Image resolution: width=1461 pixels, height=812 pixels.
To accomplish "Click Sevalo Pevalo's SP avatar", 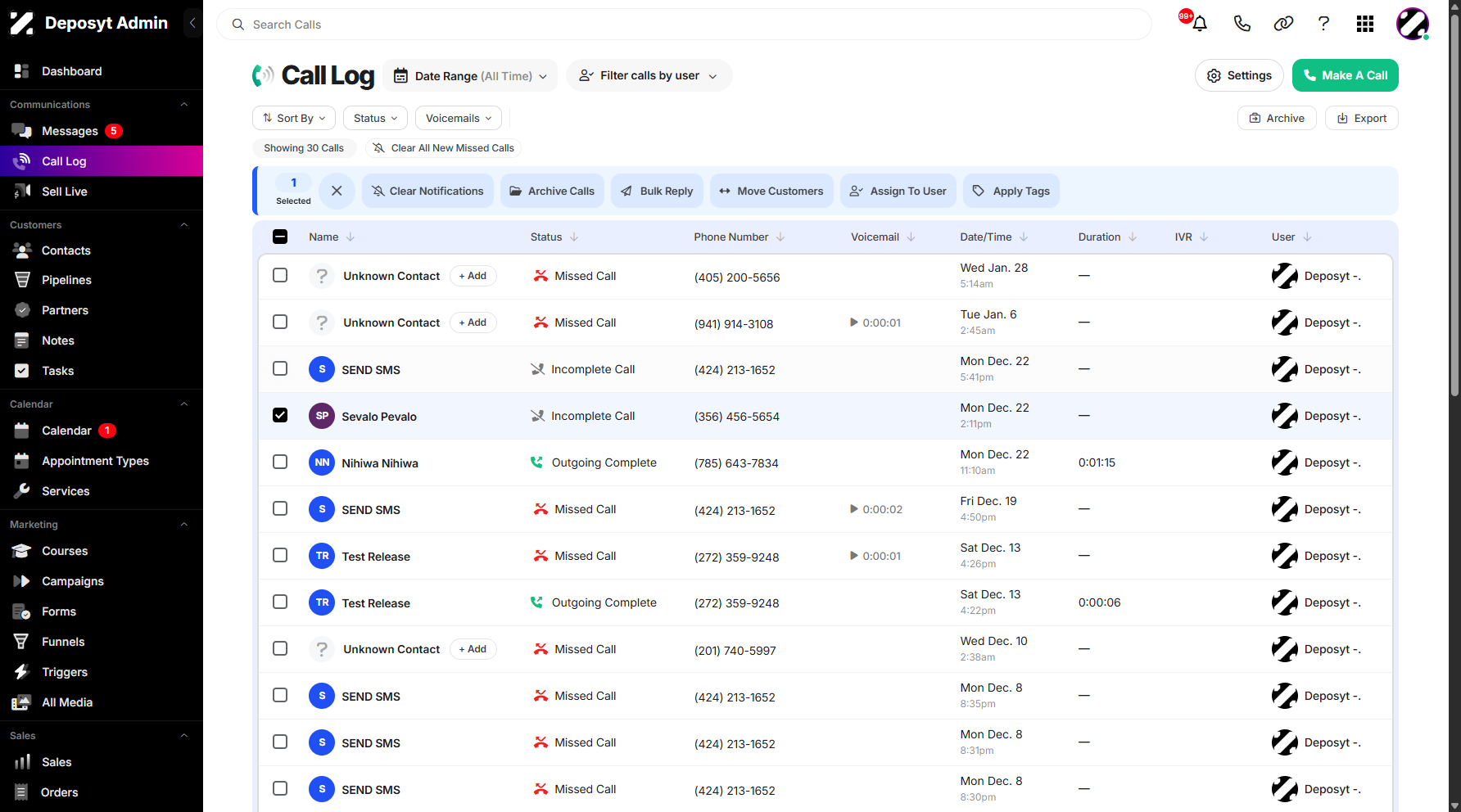I will click(322, 416).
